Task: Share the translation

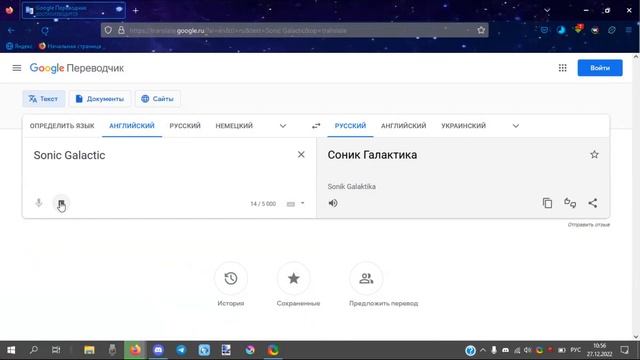Action: (593, 203)
